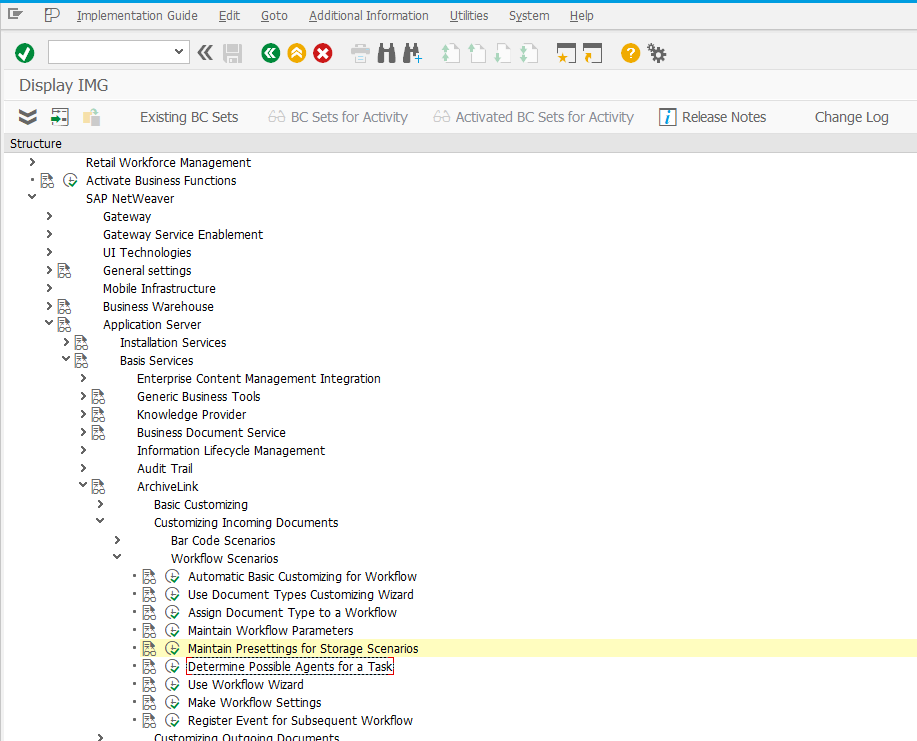Click the Change Log button

[852, 117]
